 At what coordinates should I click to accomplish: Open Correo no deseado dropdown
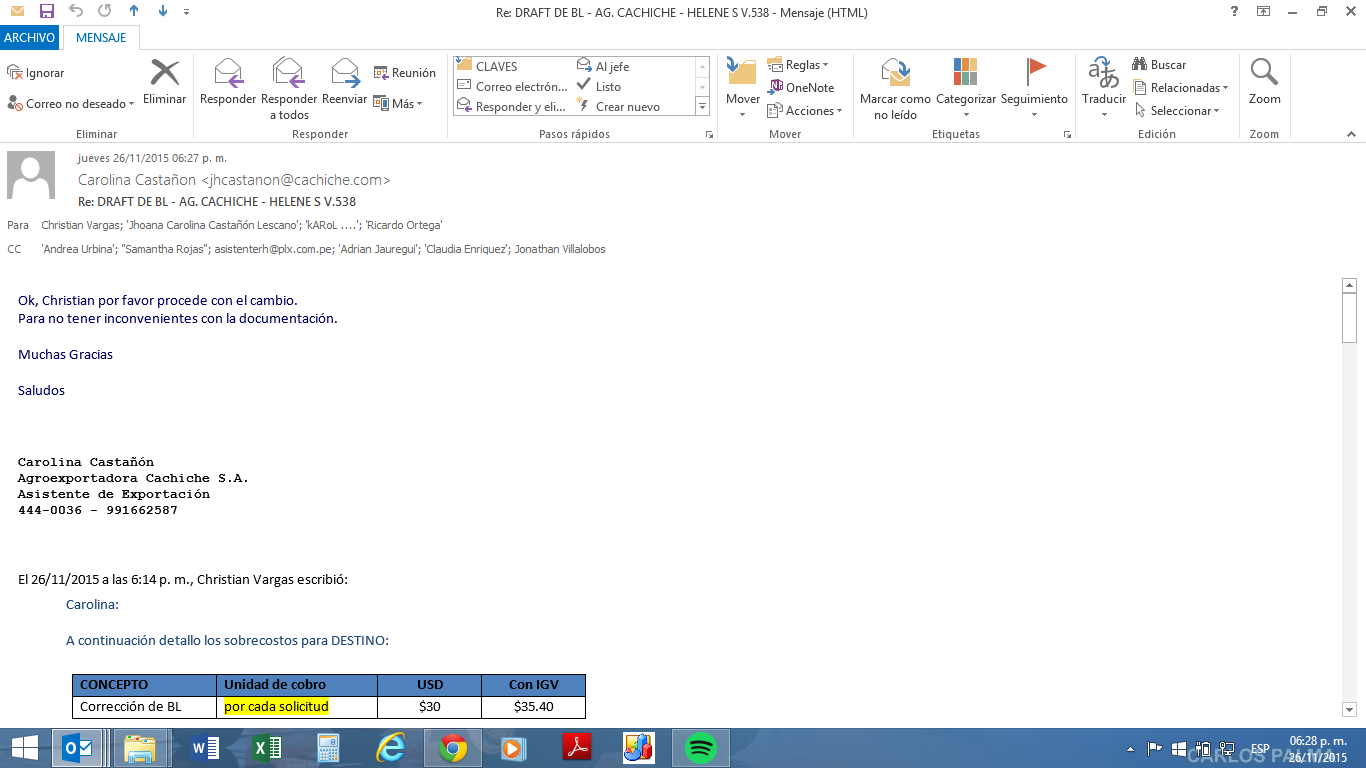(x=70, y=104)
